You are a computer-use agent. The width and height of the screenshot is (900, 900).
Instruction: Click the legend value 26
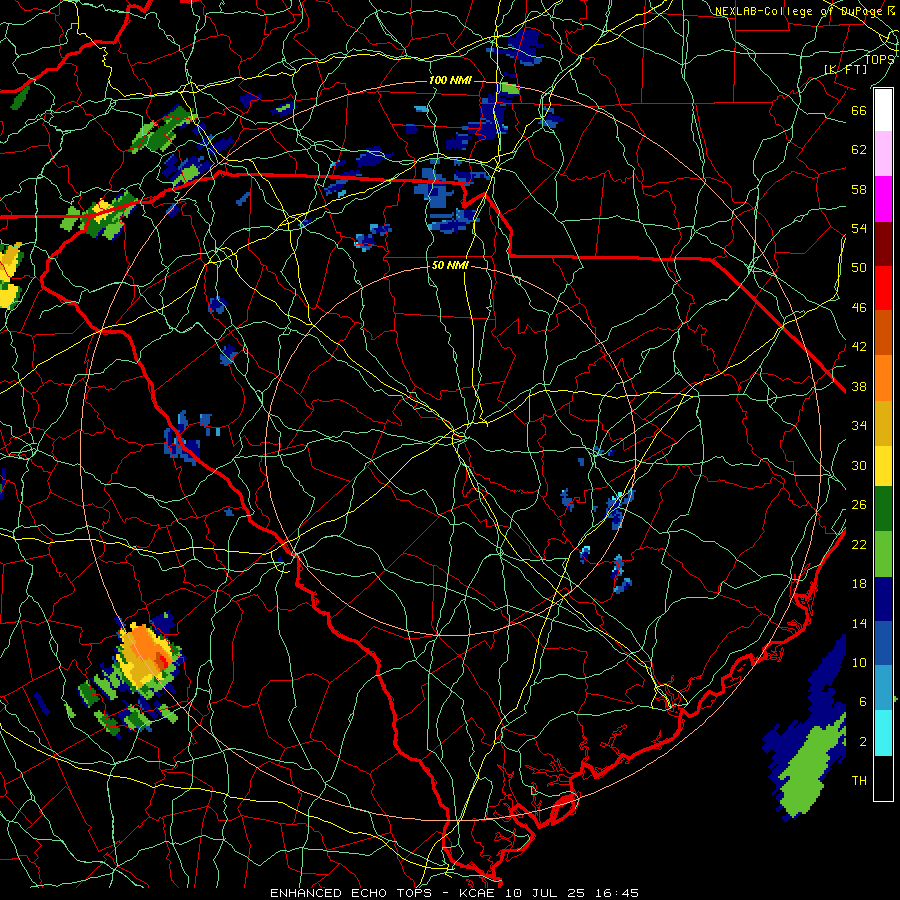click(x=859, y=505)
